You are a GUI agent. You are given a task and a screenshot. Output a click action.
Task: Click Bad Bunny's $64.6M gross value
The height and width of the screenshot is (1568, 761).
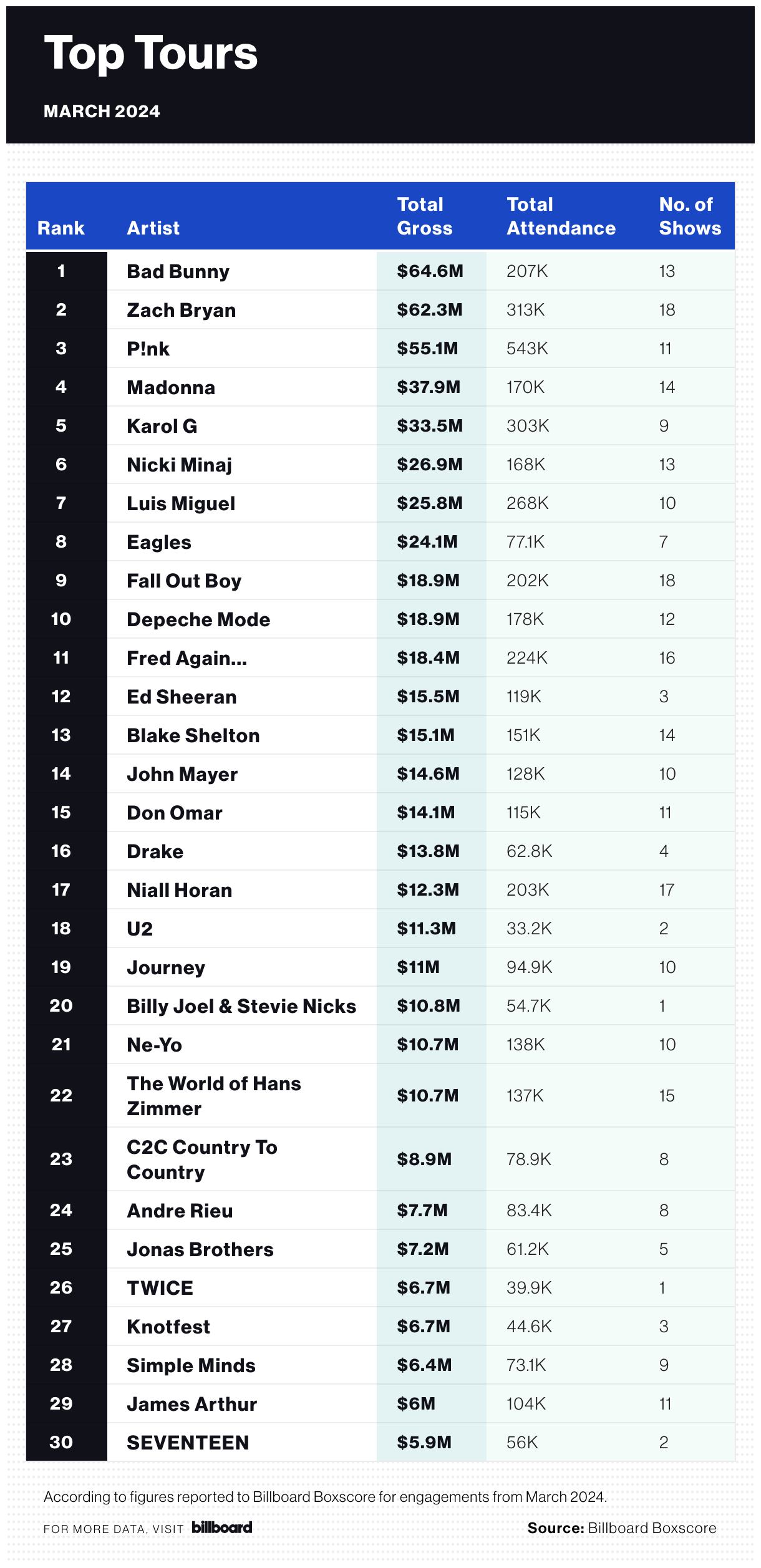coord(430,271)
